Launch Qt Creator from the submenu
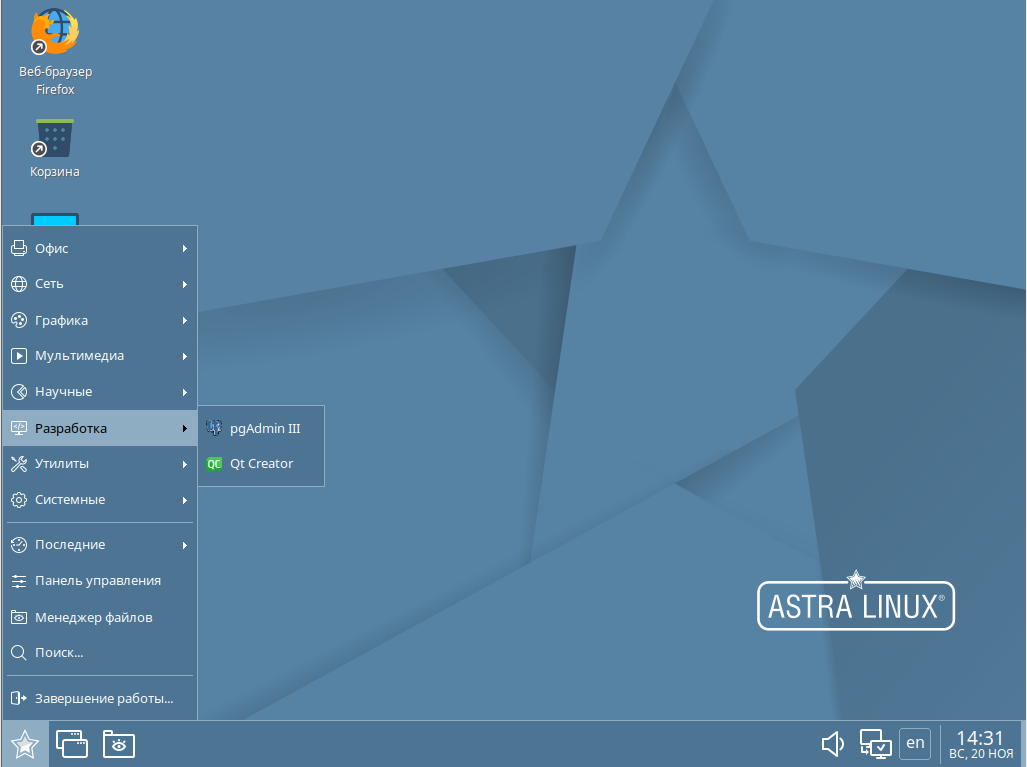The height and width of the screenshot is (767, 1027). (x=261, y=464)
